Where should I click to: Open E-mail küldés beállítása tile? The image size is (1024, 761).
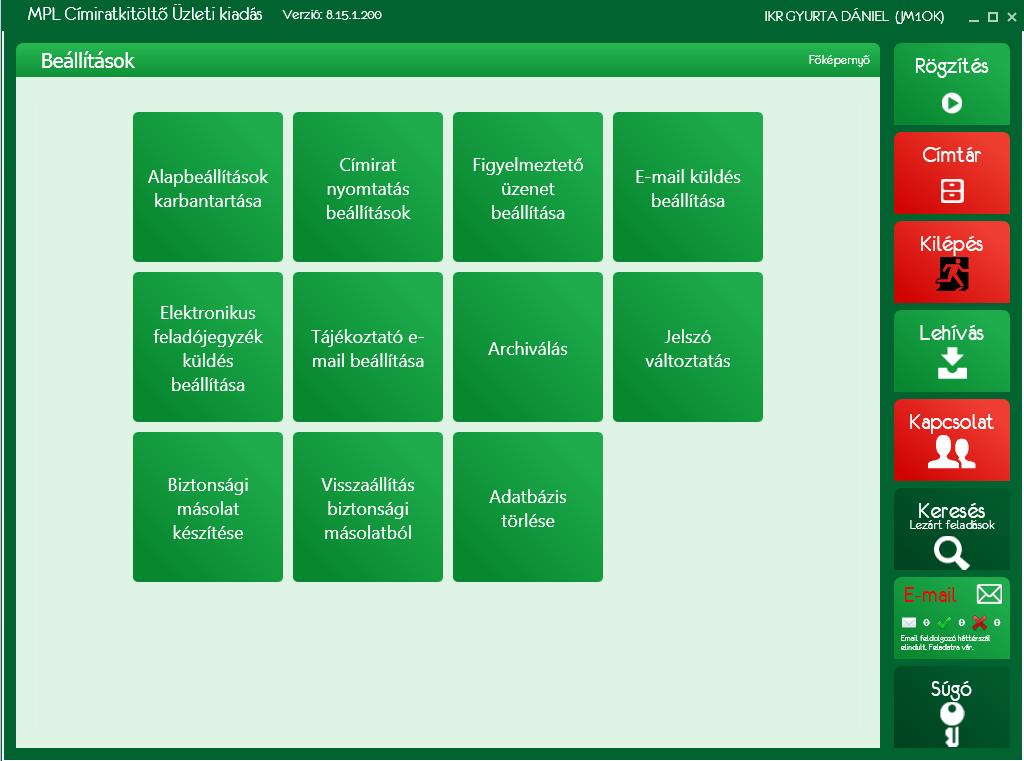pyautogui.click(x=688, y=187)
